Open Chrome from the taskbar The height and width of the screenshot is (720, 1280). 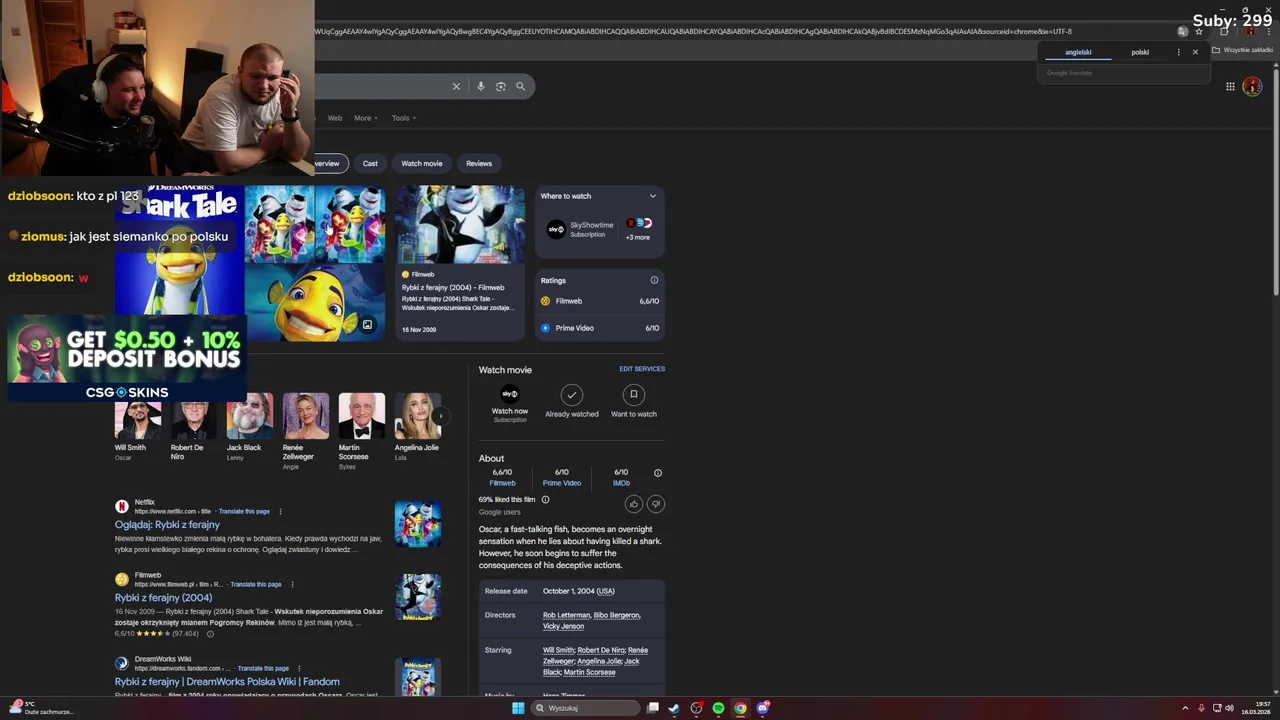(740, 708)
